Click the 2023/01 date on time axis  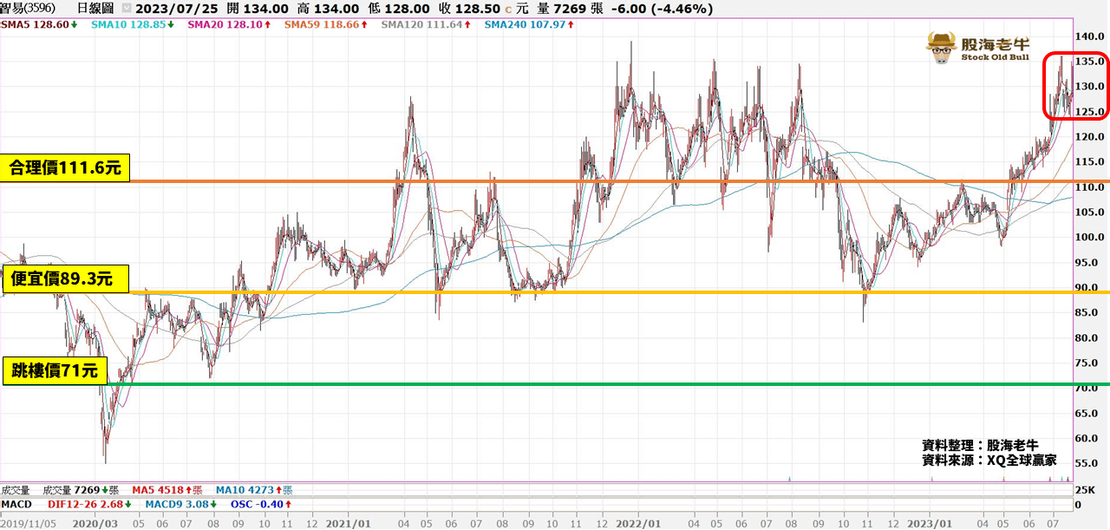930,522
